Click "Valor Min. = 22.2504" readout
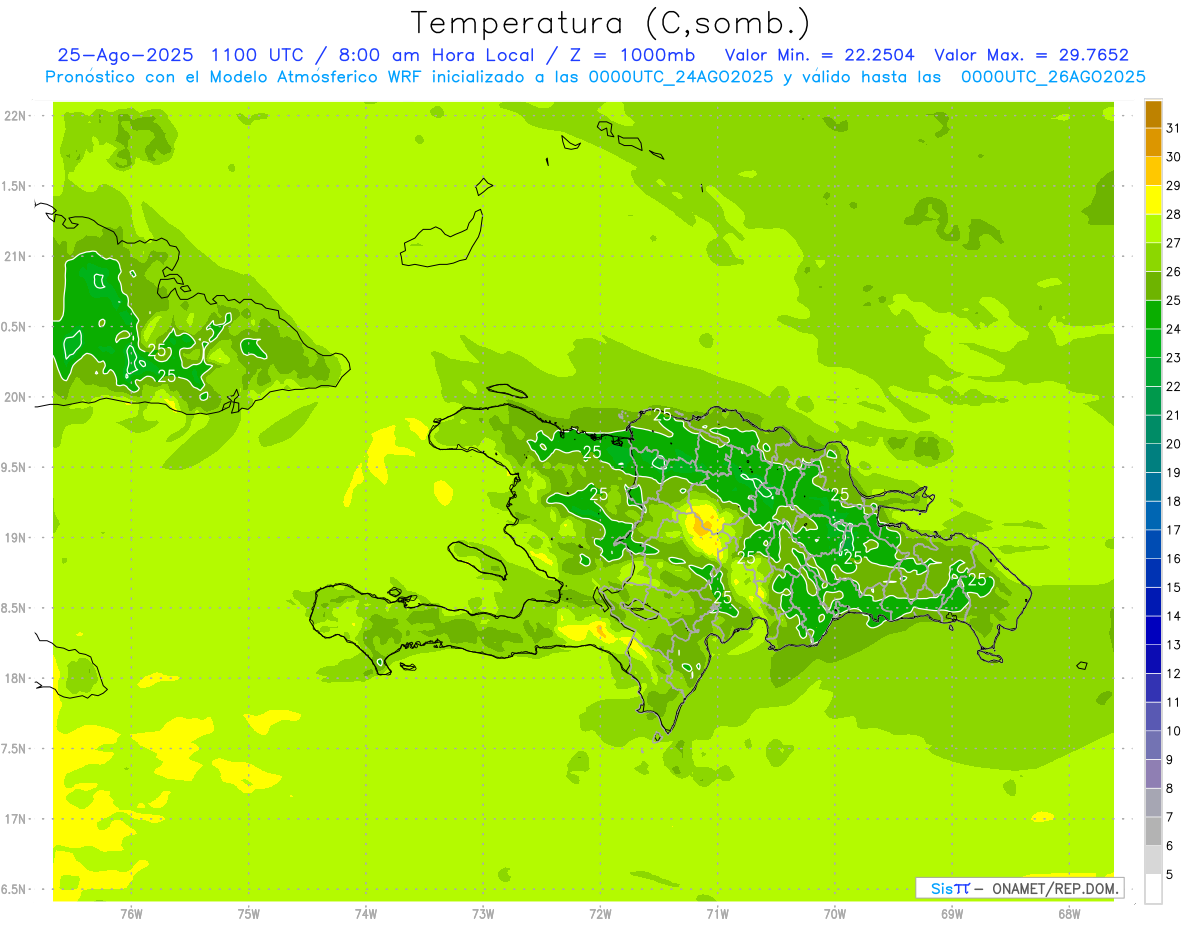The width and height of the screenshot is (1200, 927). point(819,55)
